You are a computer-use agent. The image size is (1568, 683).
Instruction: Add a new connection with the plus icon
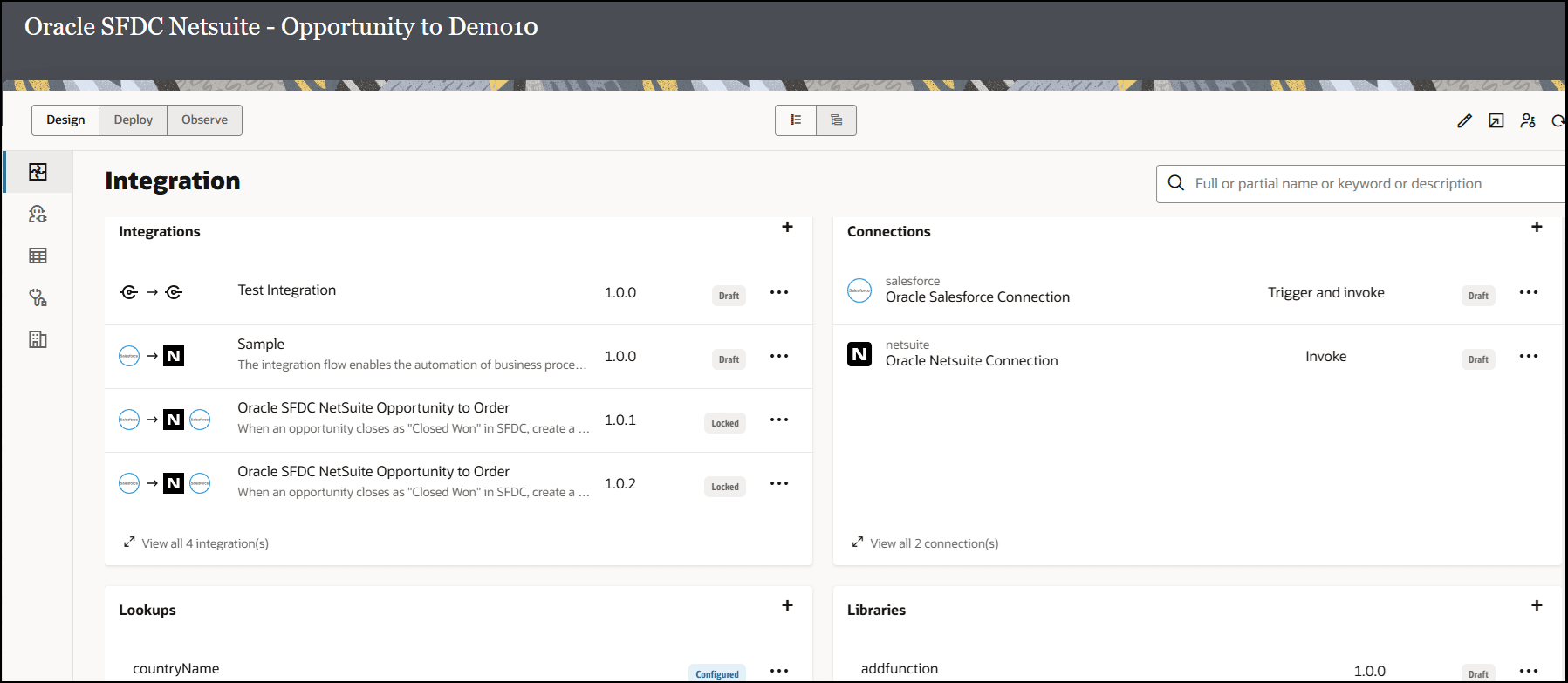[x=1537, y=227]
